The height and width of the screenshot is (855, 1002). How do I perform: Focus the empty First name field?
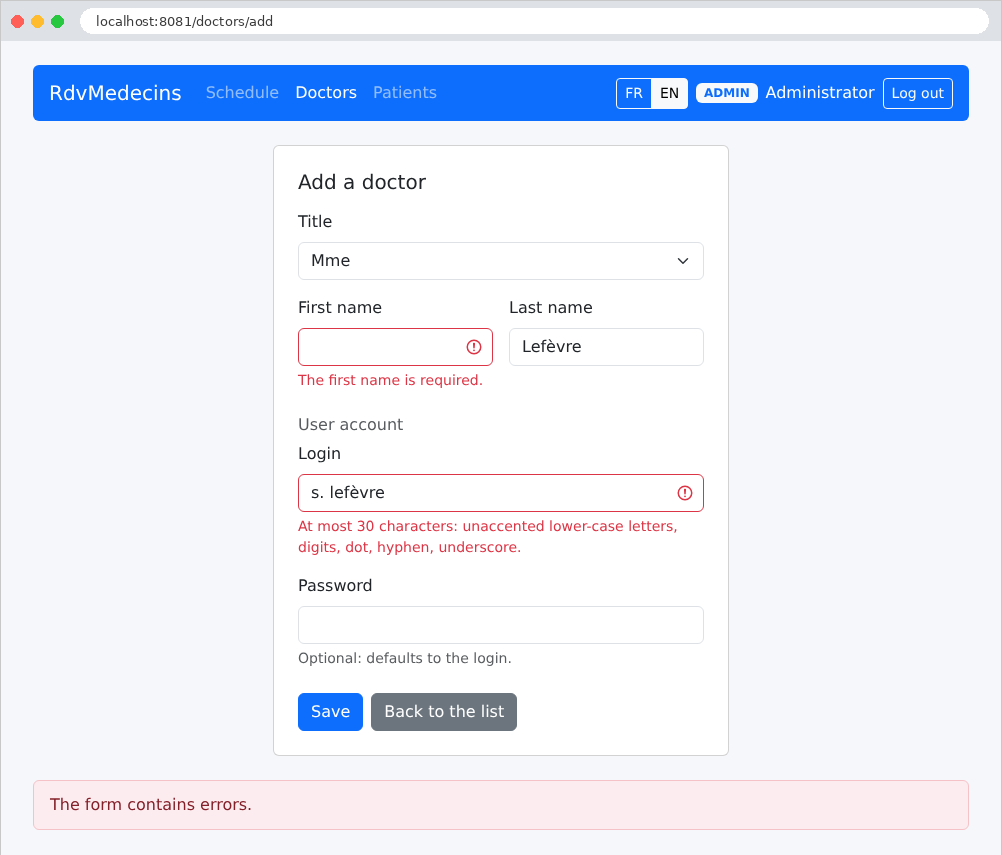(395, 347)
